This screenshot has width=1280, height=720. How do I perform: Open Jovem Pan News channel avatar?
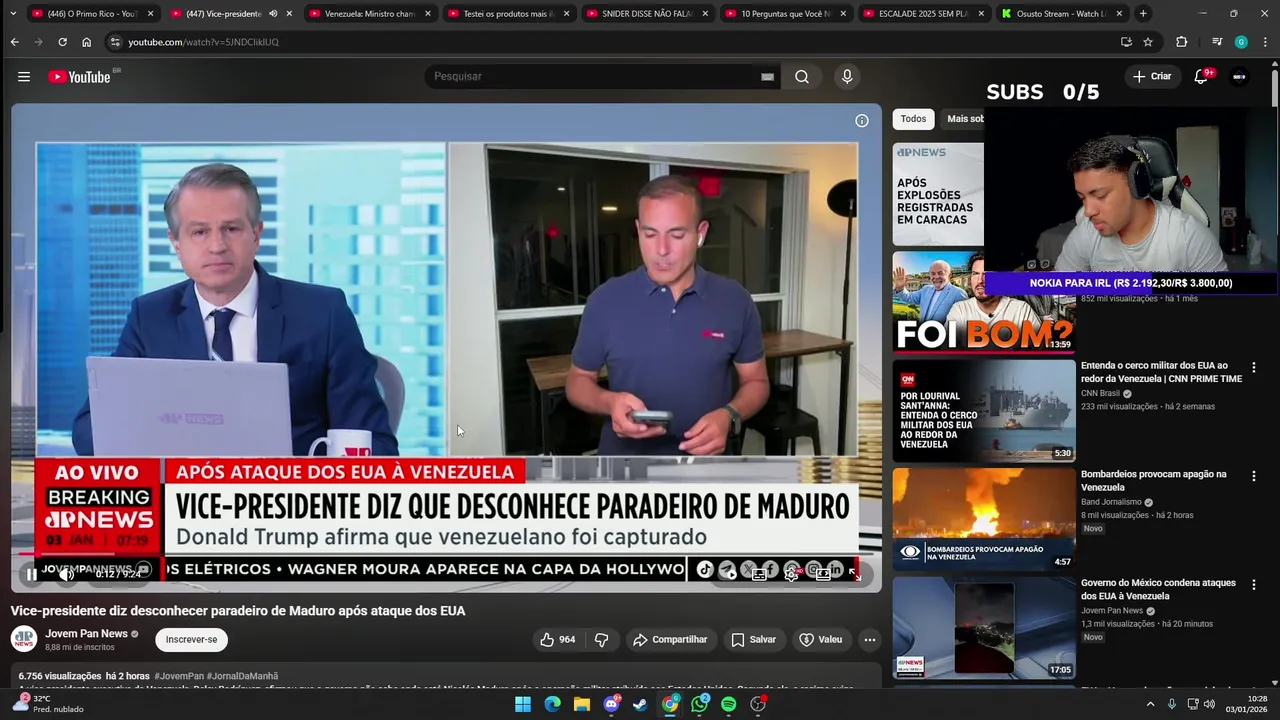24,640
